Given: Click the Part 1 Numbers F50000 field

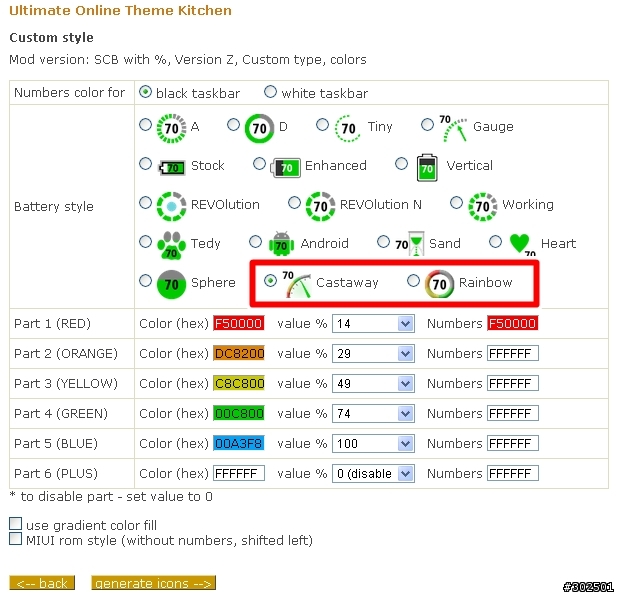Looking at the screenshot, I should (513, 323).
